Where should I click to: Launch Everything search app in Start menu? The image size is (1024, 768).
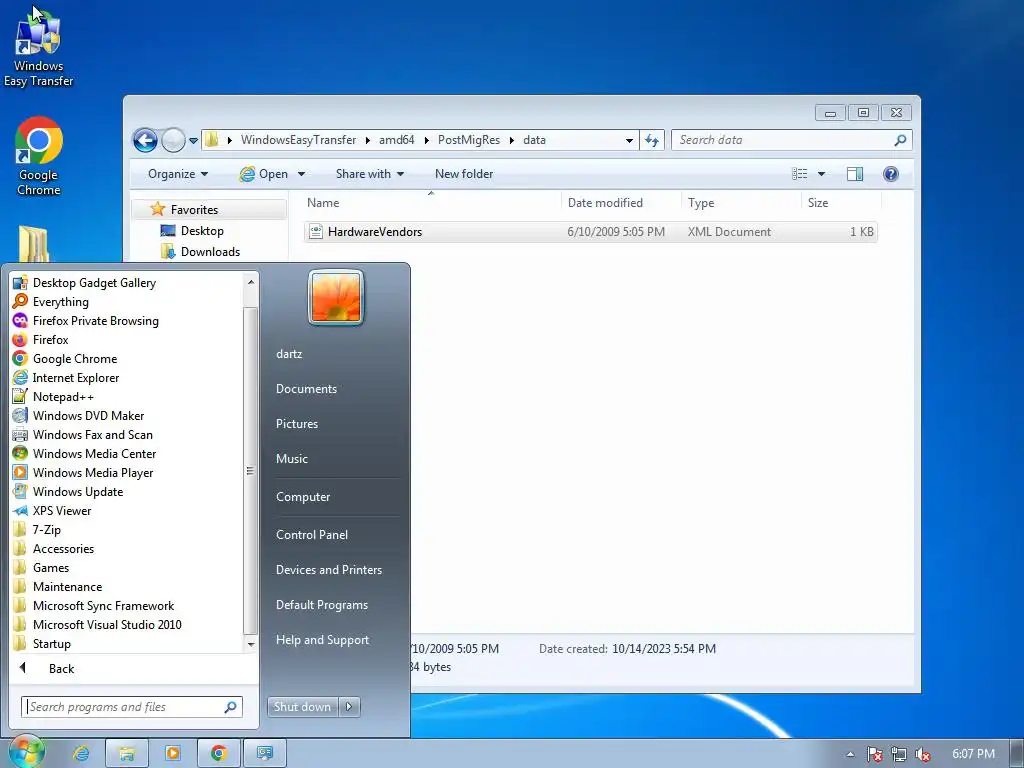click(x=60, y=302)
